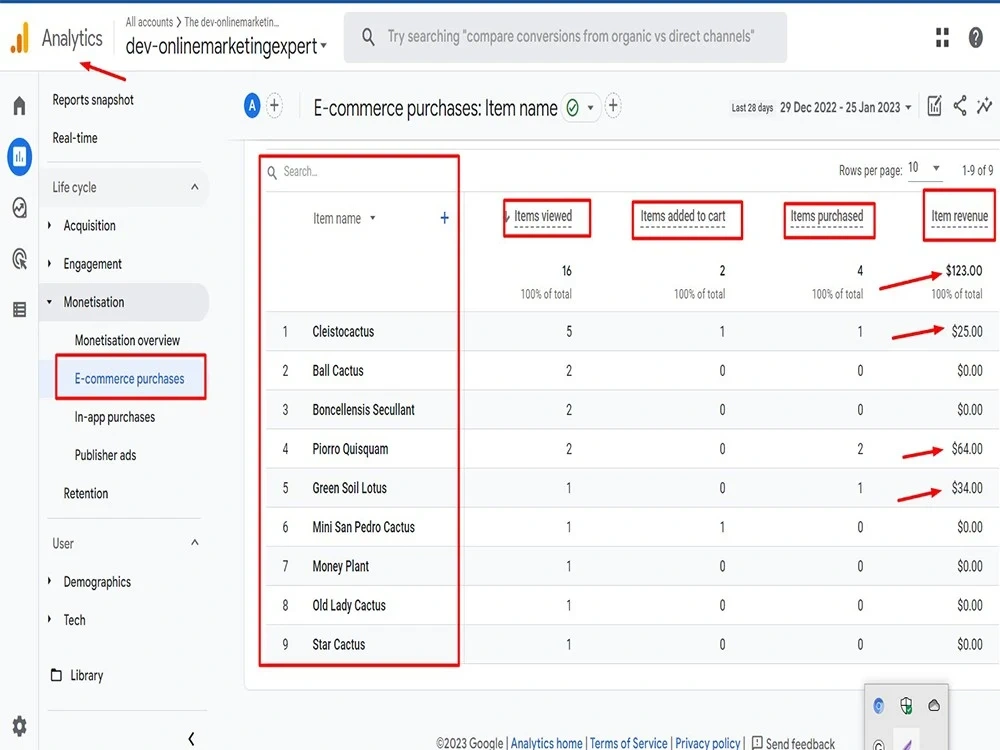Open the Google apps grid icon

tap(942, 38)
